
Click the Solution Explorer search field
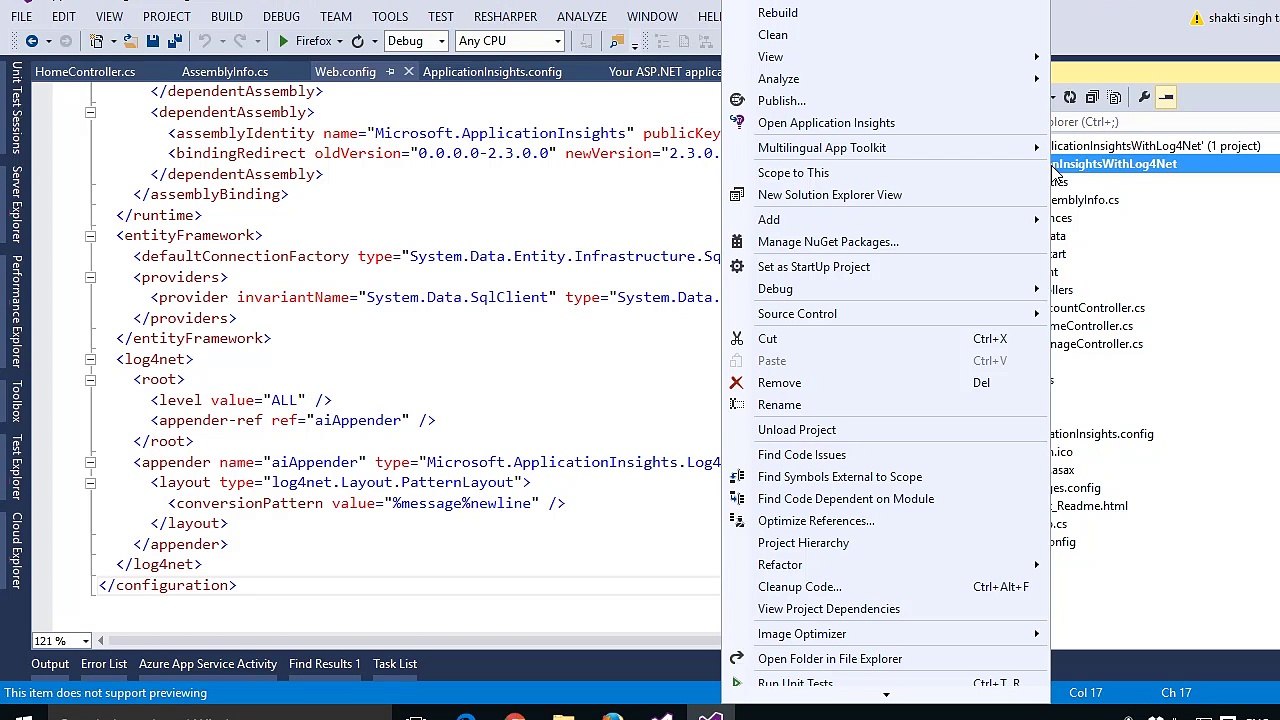(x=1165, y=122)
